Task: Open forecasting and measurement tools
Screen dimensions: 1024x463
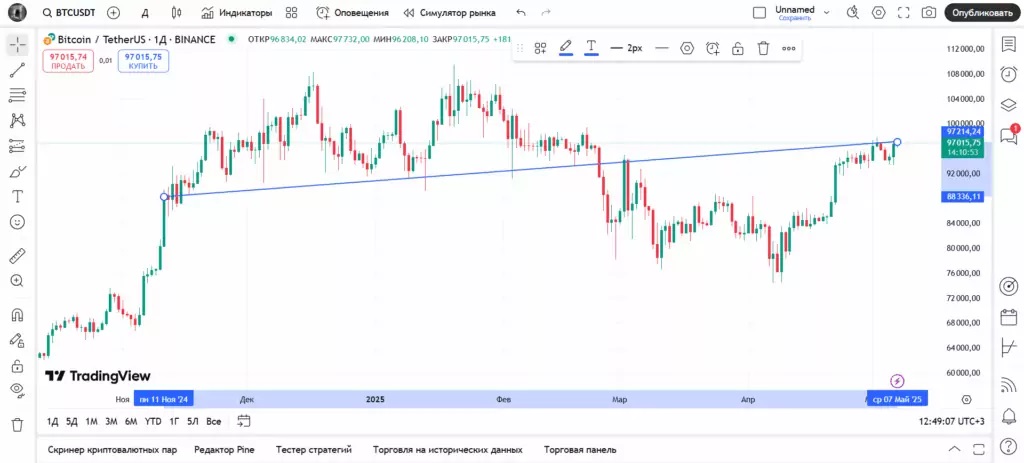Action: (x=18, y=146)
